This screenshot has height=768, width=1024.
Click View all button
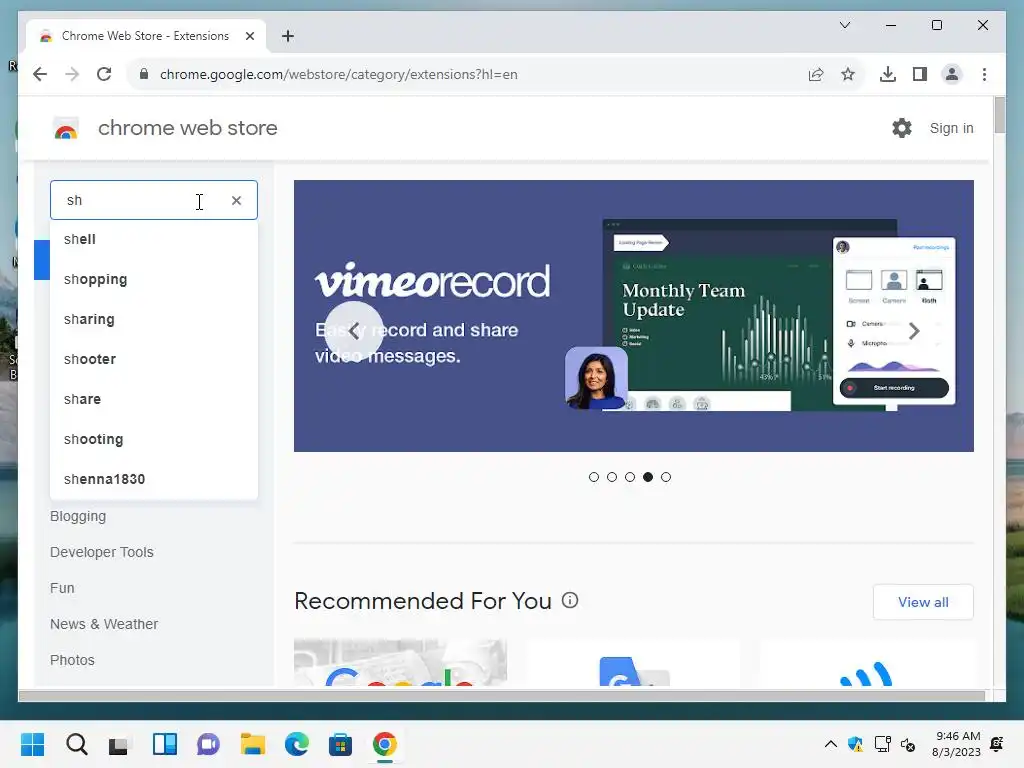pos(923,602)
